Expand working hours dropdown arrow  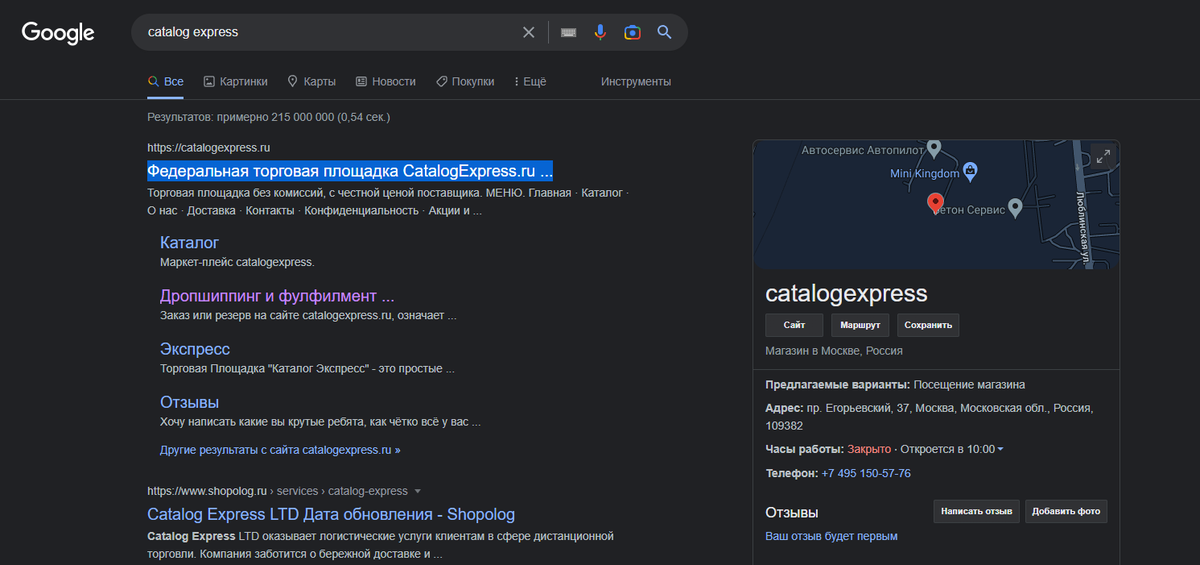(1000, 450)
